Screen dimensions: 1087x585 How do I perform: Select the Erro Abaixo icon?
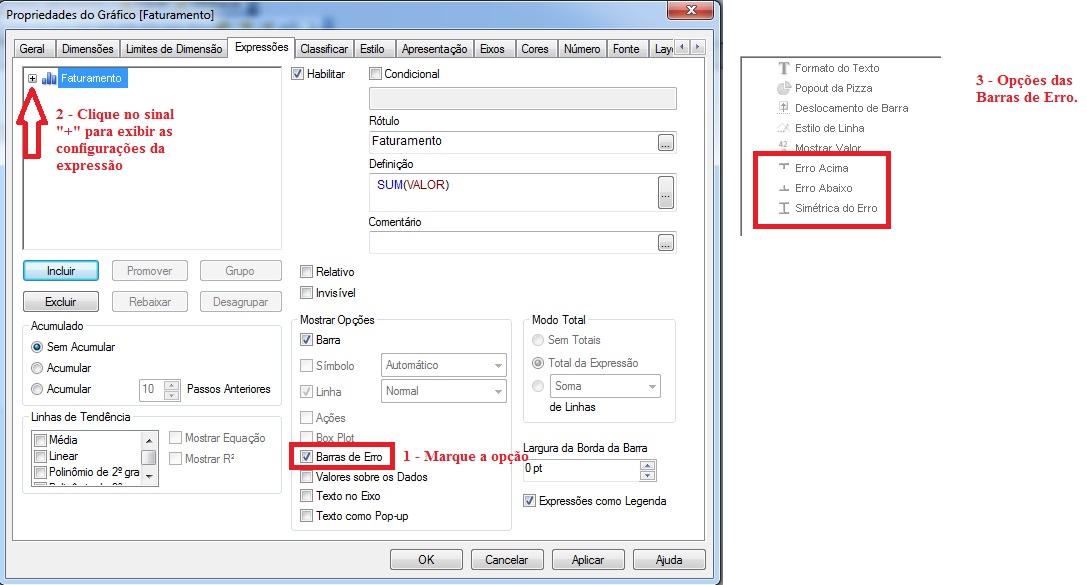784,188
